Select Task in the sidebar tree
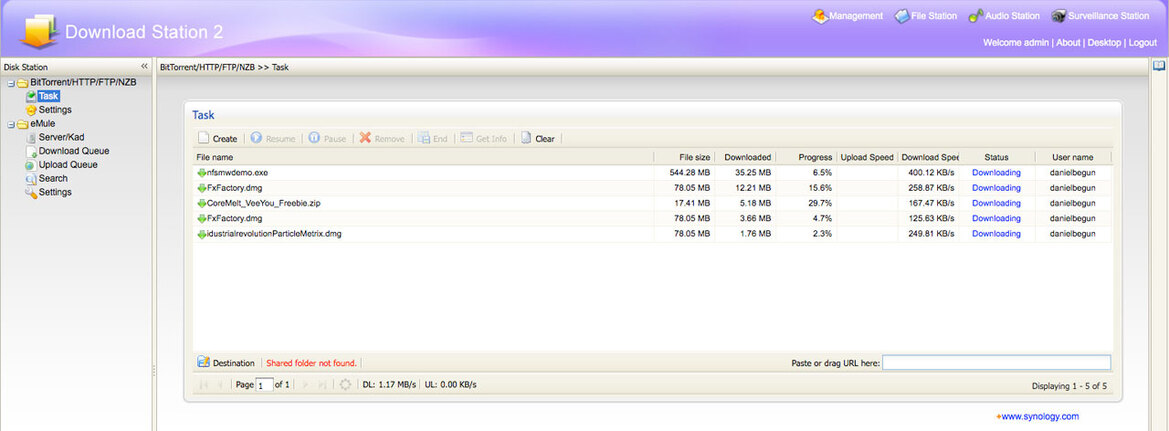 (48, 96)
